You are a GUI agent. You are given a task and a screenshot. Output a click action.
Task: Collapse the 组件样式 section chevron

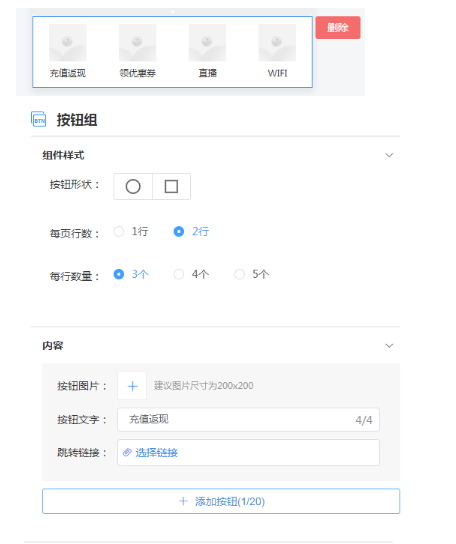tap(389, 155)
